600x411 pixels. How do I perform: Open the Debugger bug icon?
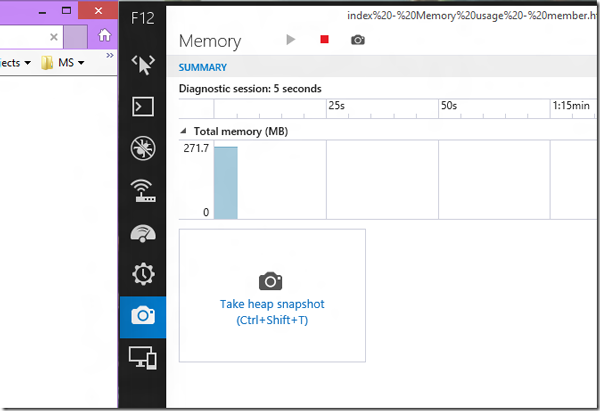coord(142,148)
